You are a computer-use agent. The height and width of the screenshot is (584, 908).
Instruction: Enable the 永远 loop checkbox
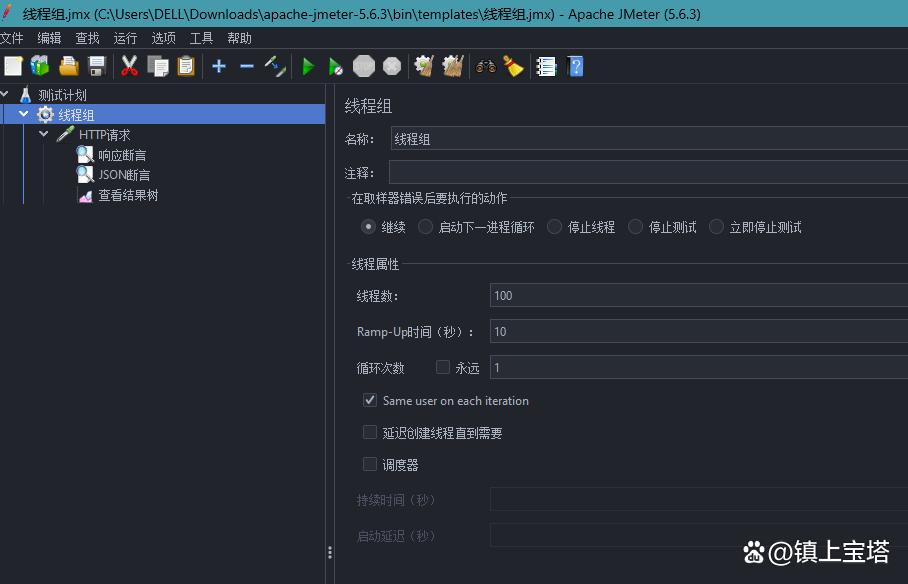point(442,367)
